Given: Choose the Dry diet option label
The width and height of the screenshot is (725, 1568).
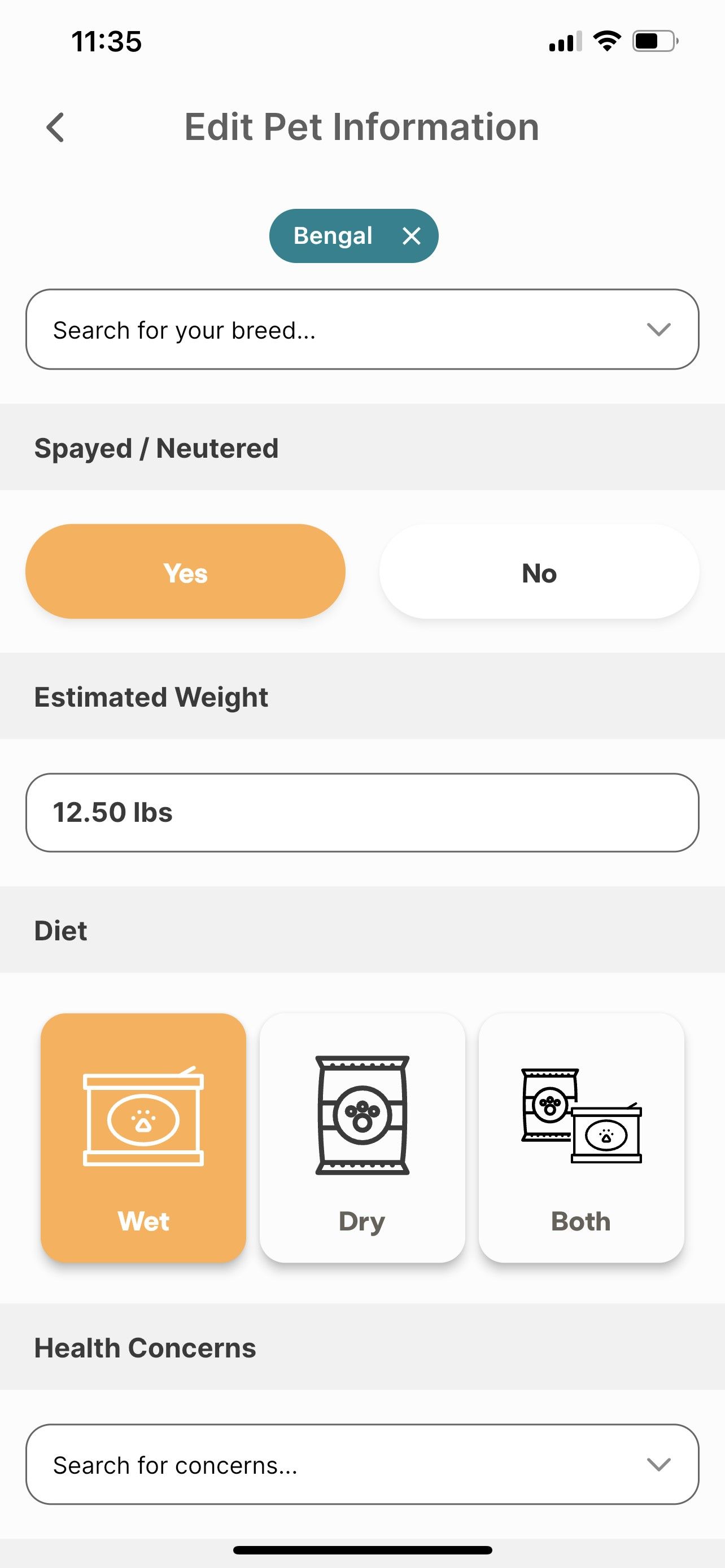Looking at the screenshot, I should click(362, 1222).
